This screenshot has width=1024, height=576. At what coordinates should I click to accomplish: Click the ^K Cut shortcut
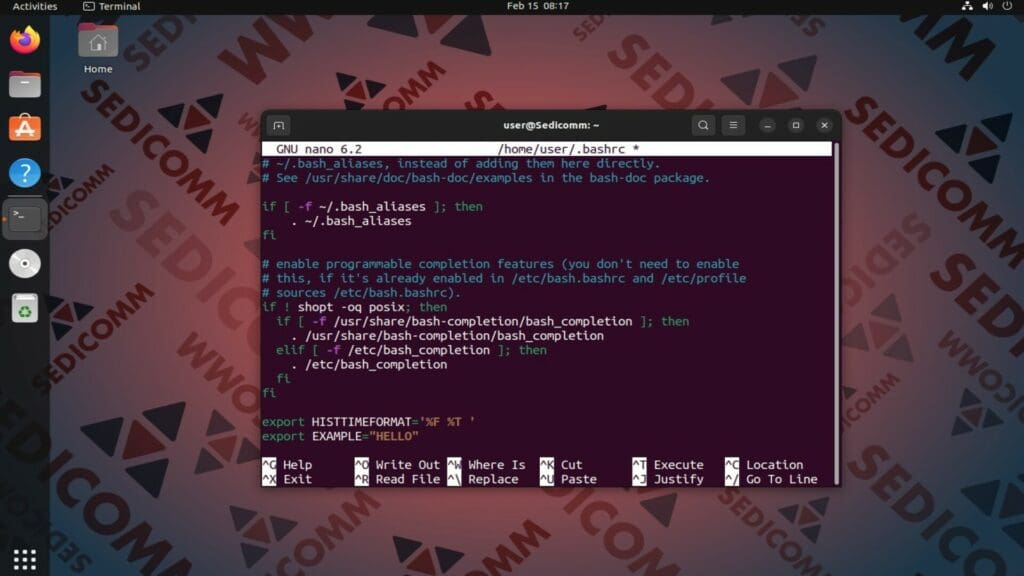561,465
